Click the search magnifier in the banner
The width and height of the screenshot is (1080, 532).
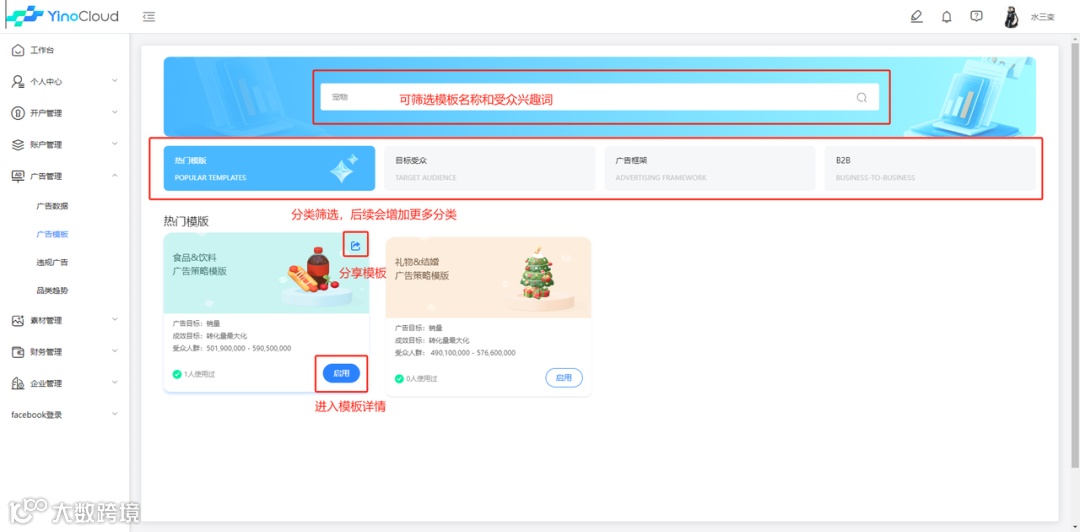pos(861,97)
